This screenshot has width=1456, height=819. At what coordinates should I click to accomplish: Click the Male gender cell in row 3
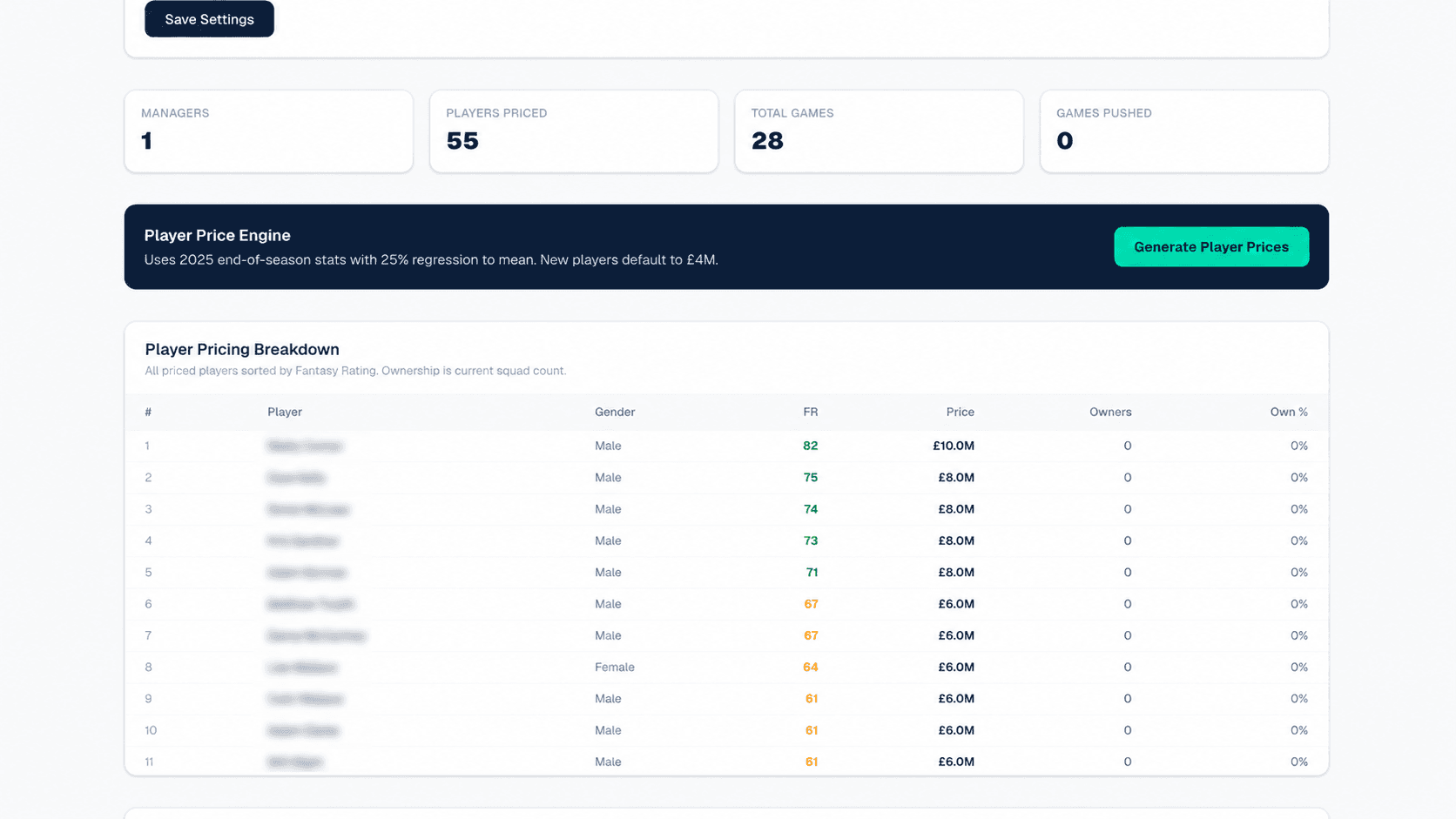coord(608,509)
